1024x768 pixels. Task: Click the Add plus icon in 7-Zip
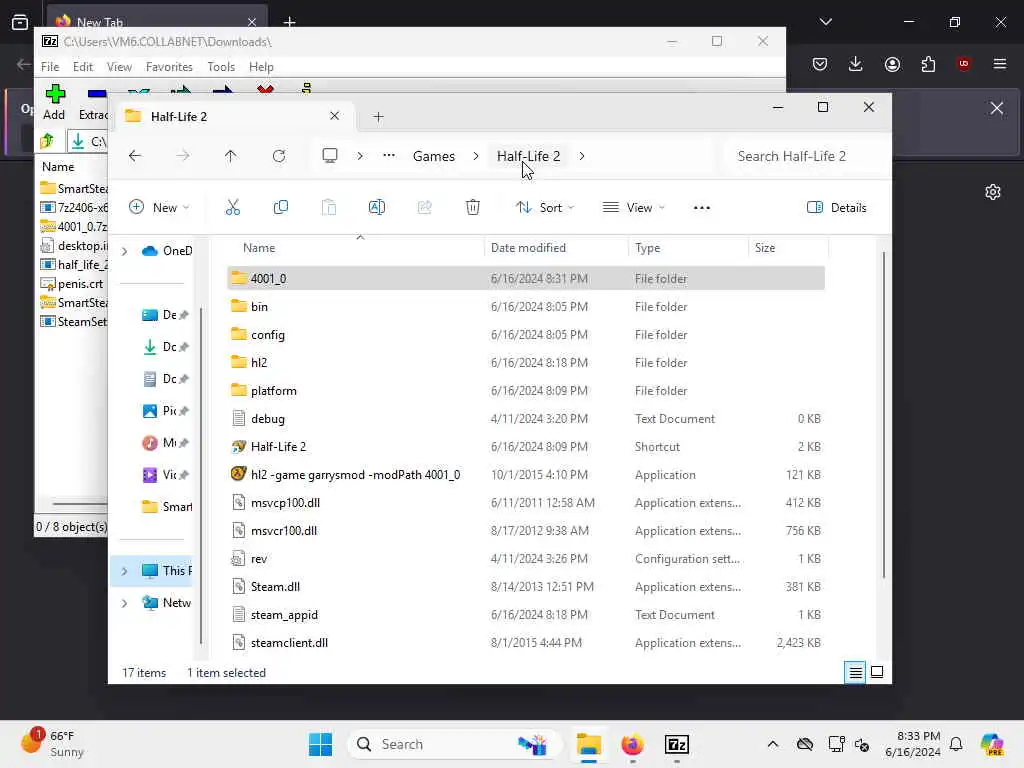[55, 94]
